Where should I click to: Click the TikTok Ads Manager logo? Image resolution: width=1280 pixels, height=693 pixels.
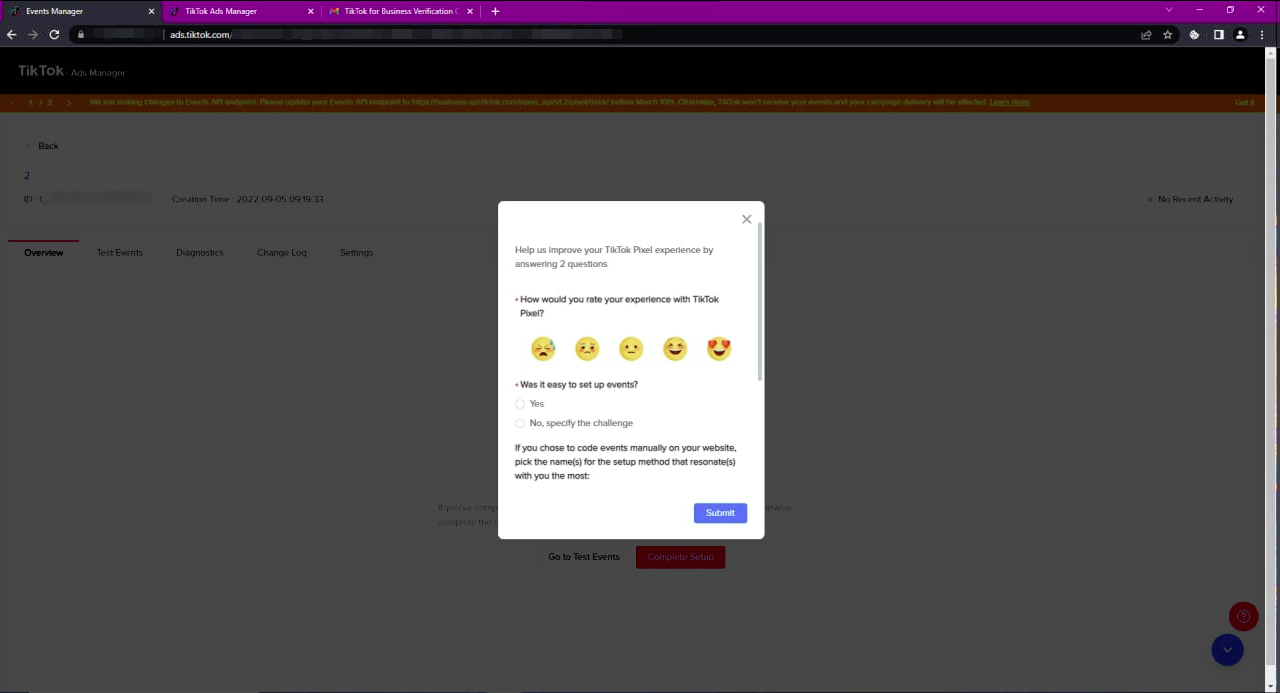pos(71,72)
